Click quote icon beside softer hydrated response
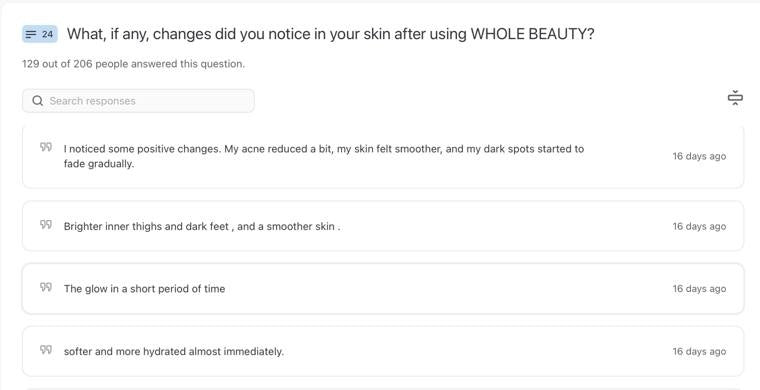 point(46,349)
